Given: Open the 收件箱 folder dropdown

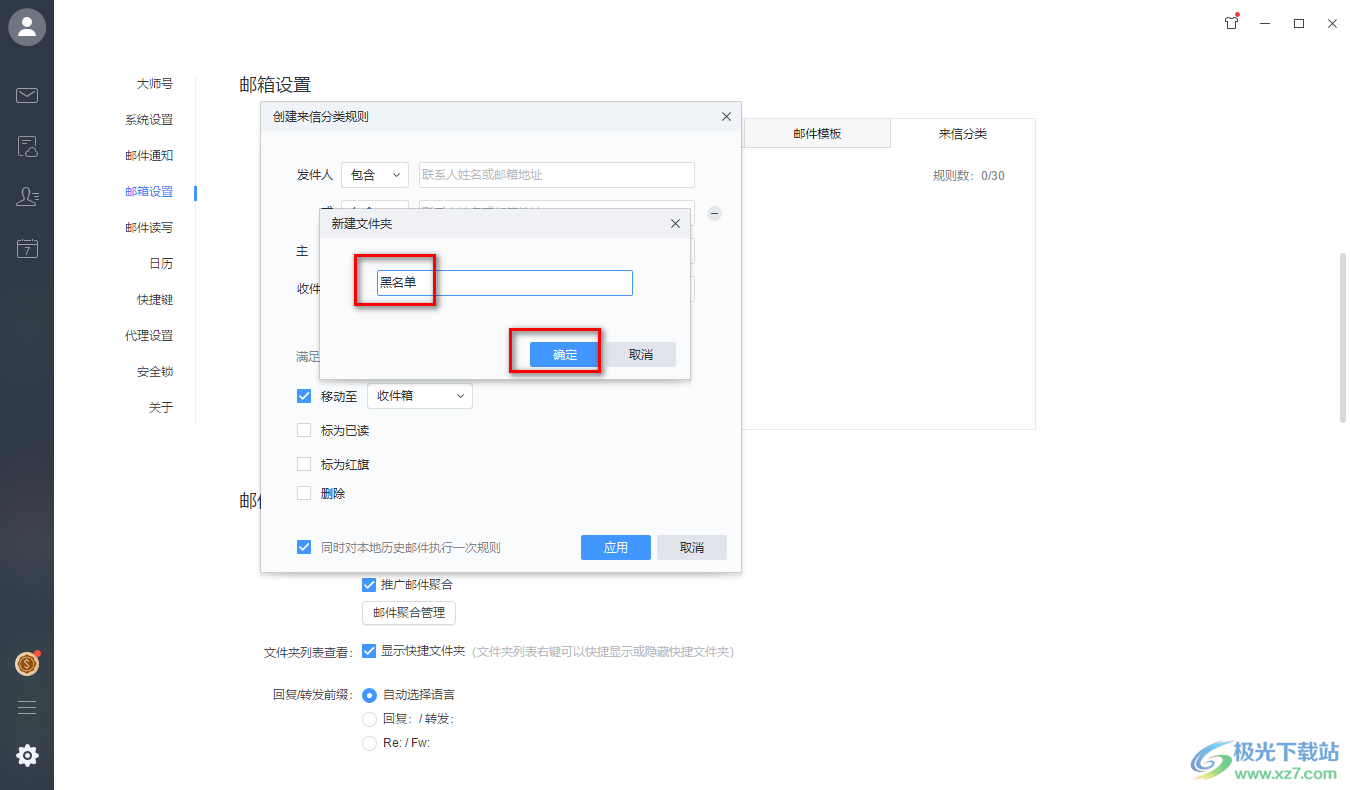Looking at the screenshot, I should [x=420, y=396].
